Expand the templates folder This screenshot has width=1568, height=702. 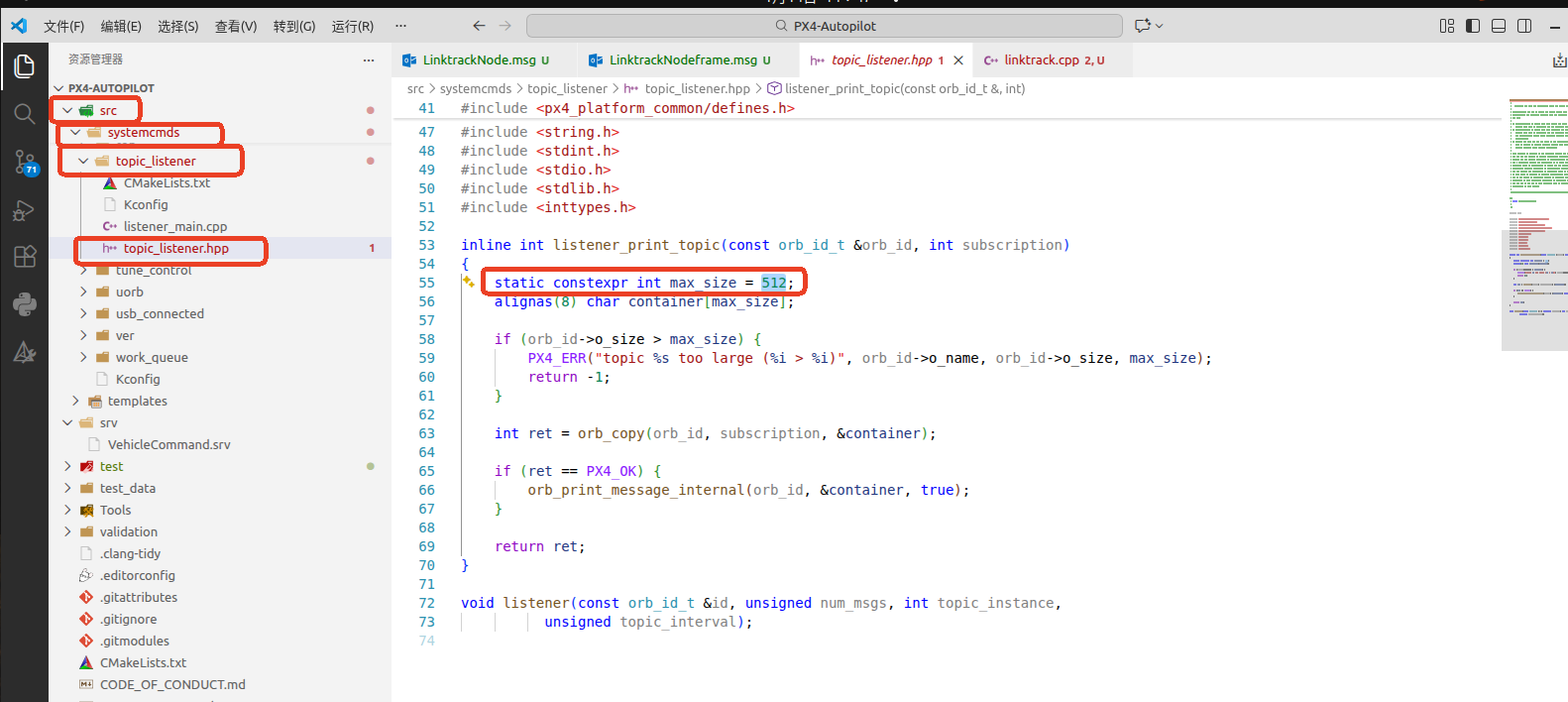[x=137, y=402]
